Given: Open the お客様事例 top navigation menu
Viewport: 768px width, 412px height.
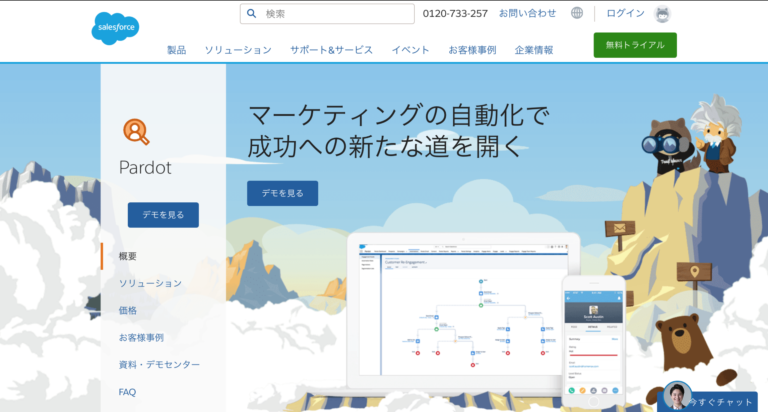Looking at the screenshot, I should point(472,50).
